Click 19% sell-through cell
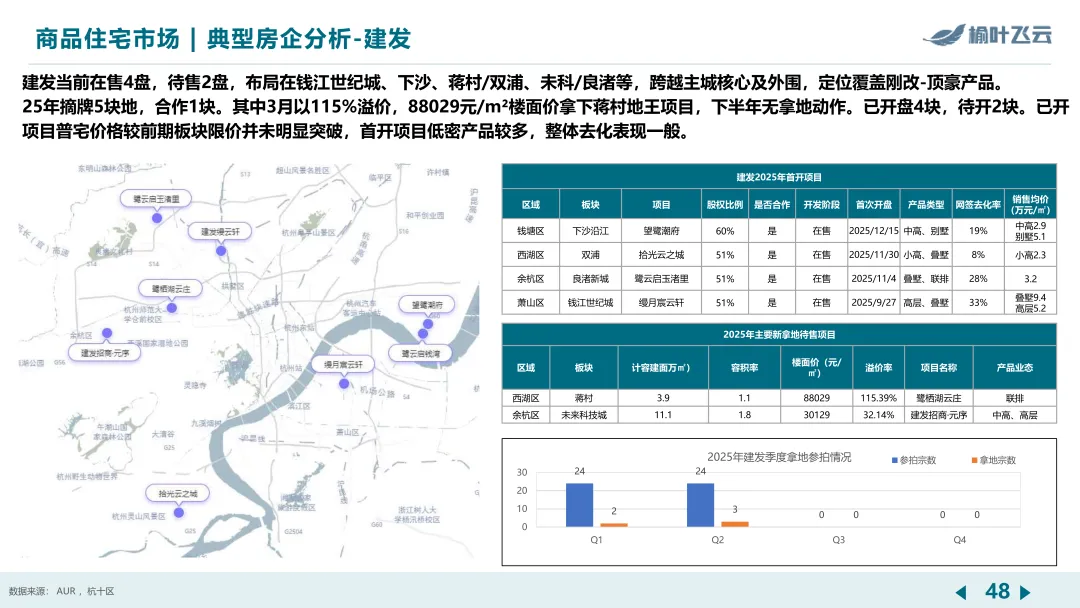Screen dimensions: 1080x608 [978, 231]
